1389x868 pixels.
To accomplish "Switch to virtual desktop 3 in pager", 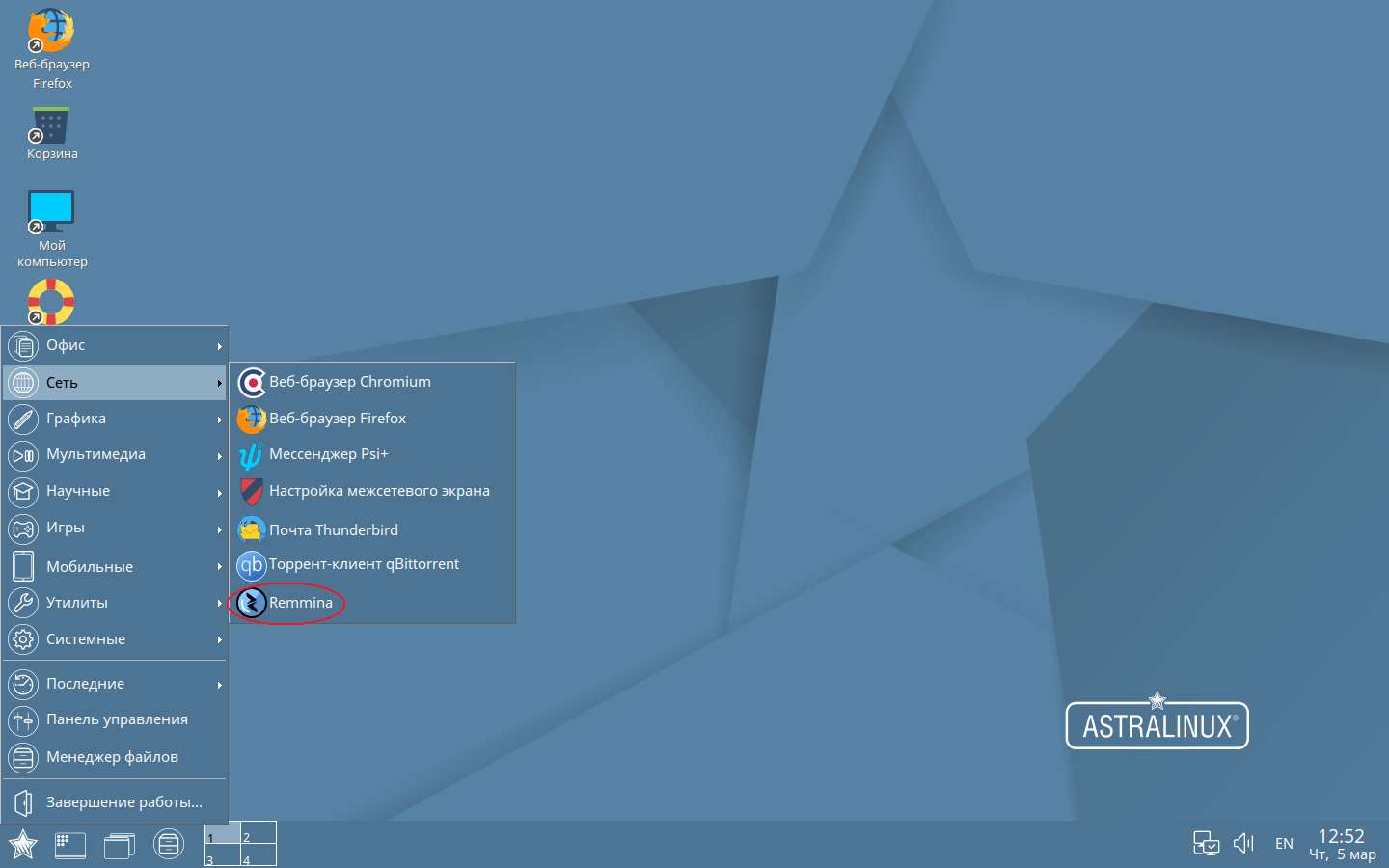I will coord(223,855).
